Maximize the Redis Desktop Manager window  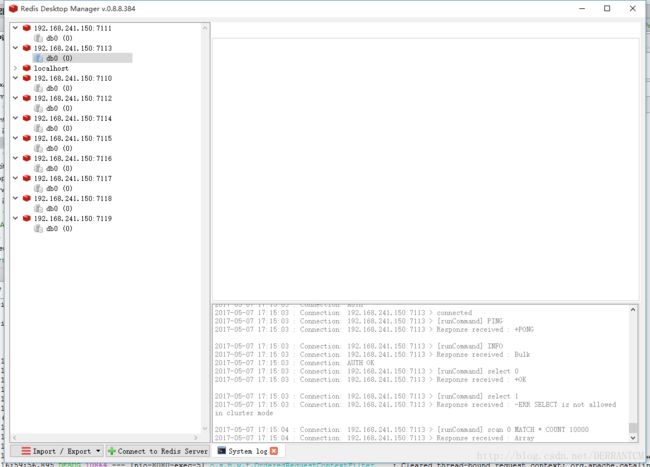coord(607,8)
